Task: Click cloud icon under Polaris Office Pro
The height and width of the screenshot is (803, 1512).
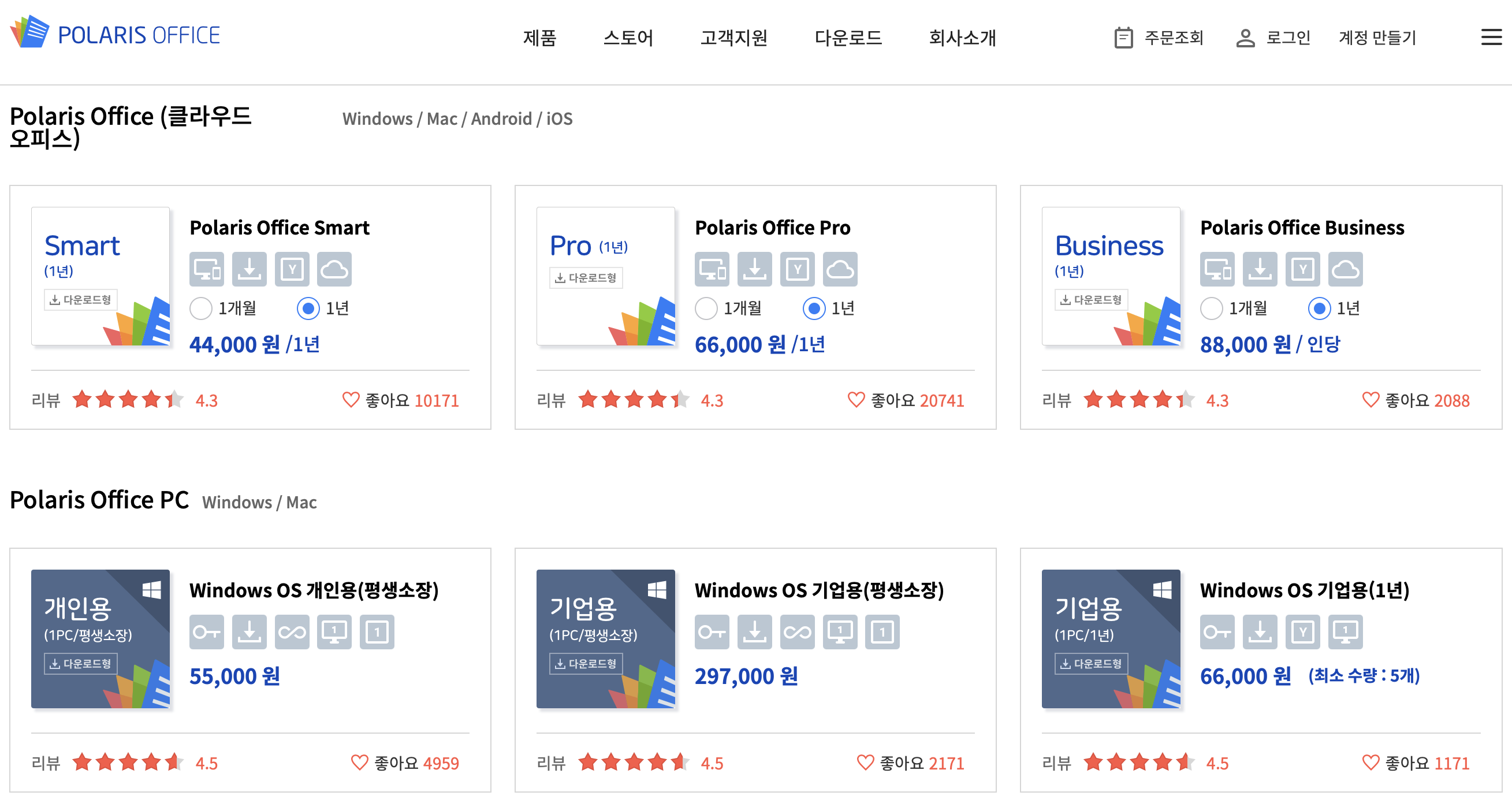Action: click(x=839, y=269)
